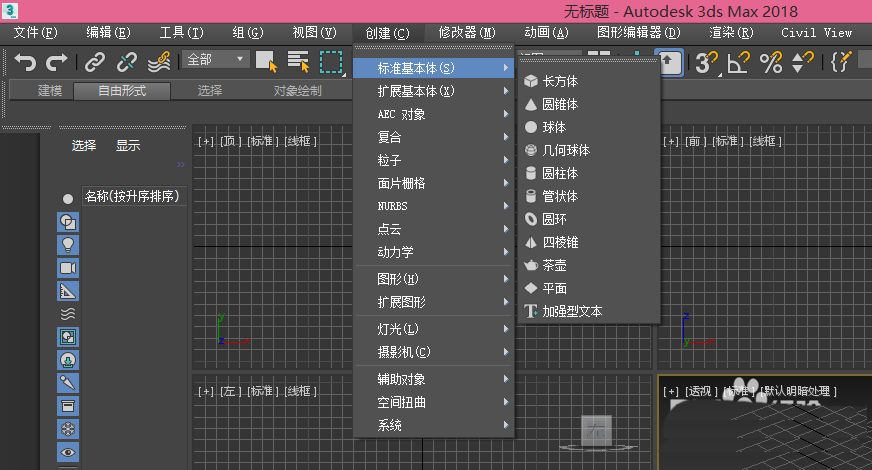
Task: Toggle geometry display filter in Scene Explorer
Action: (68, 222)
